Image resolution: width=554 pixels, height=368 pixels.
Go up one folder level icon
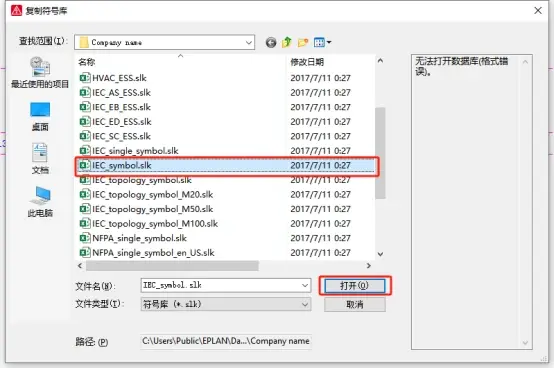(287, 42)
